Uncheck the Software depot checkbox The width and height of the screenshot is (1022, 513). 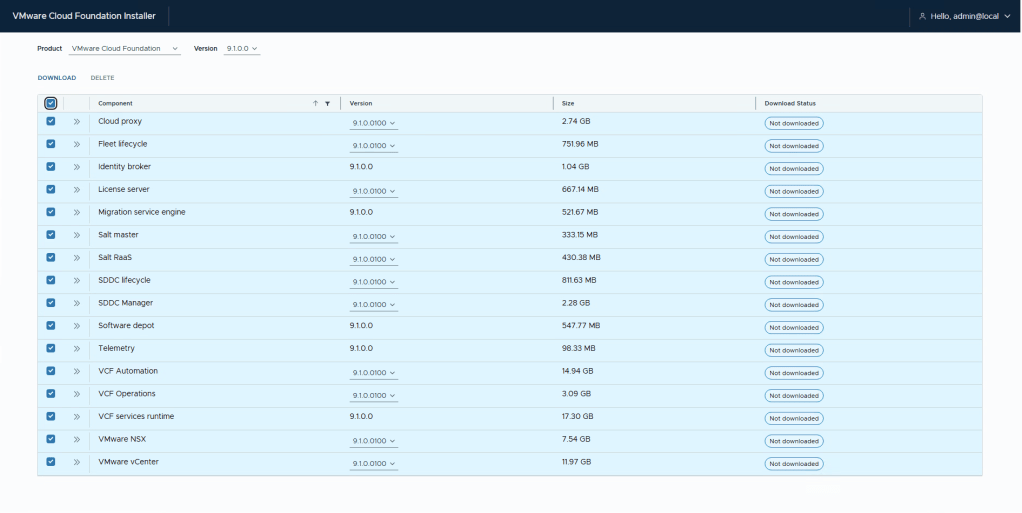click(x=51, y=325)
